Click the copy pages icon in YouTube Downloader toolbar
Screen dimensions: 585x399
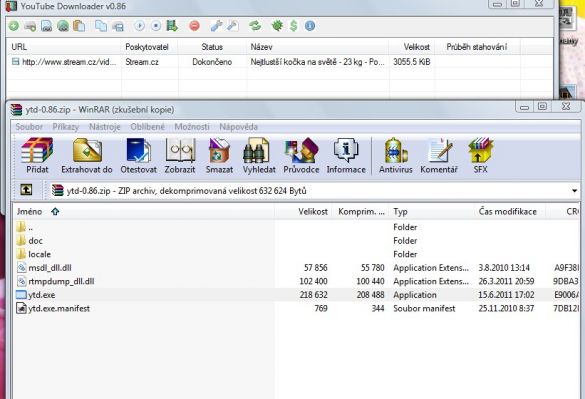101,26
